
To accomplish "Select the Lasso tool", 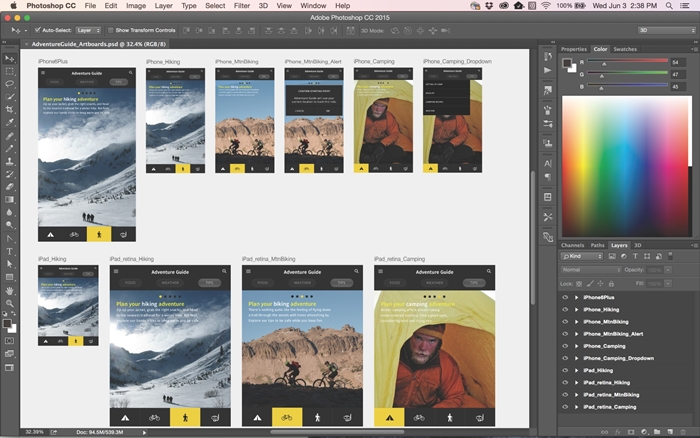I will click(9, 83).
